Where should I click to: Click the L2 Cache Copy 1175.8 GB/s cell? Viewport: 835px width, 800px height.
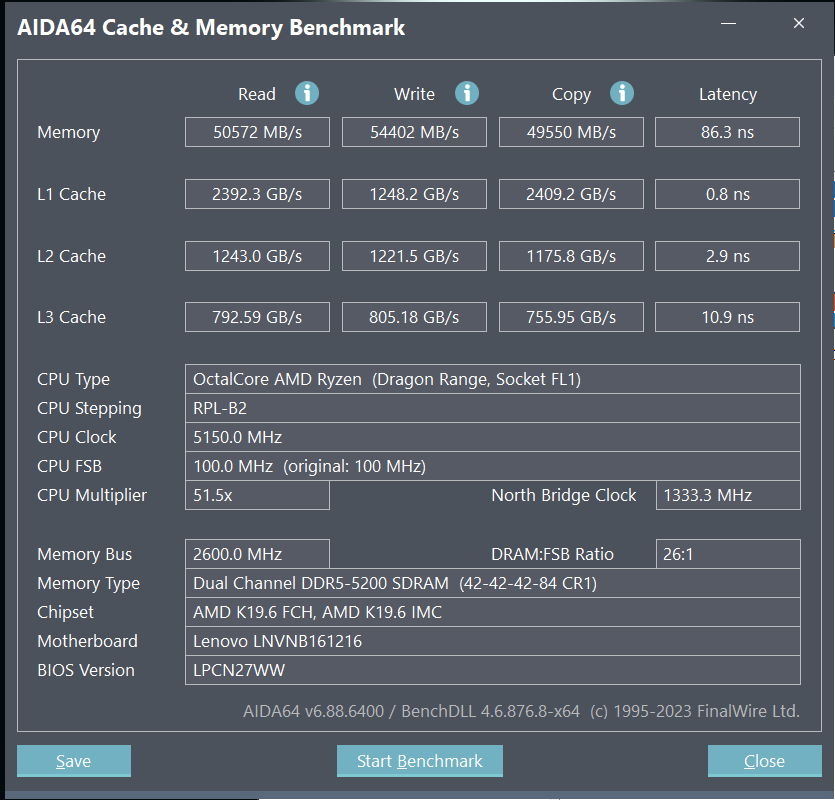point(571,256)
